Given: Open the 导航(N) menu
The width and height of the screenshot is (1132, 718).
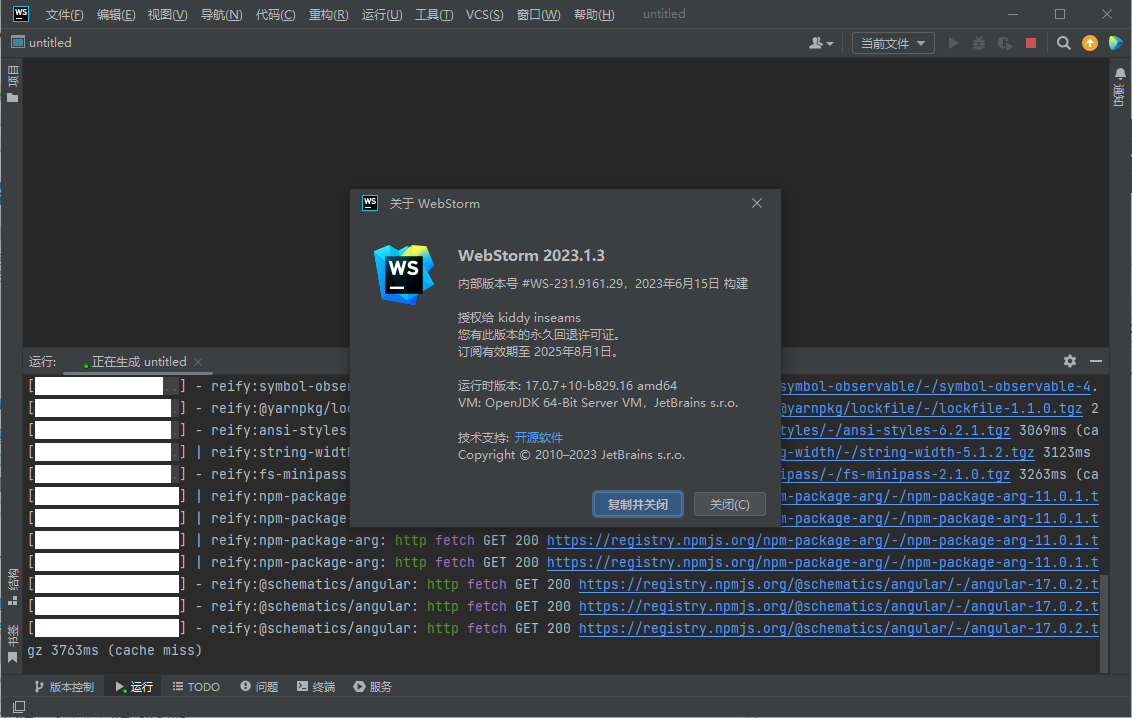Looking at the screenshot, I should pos(221,14).
